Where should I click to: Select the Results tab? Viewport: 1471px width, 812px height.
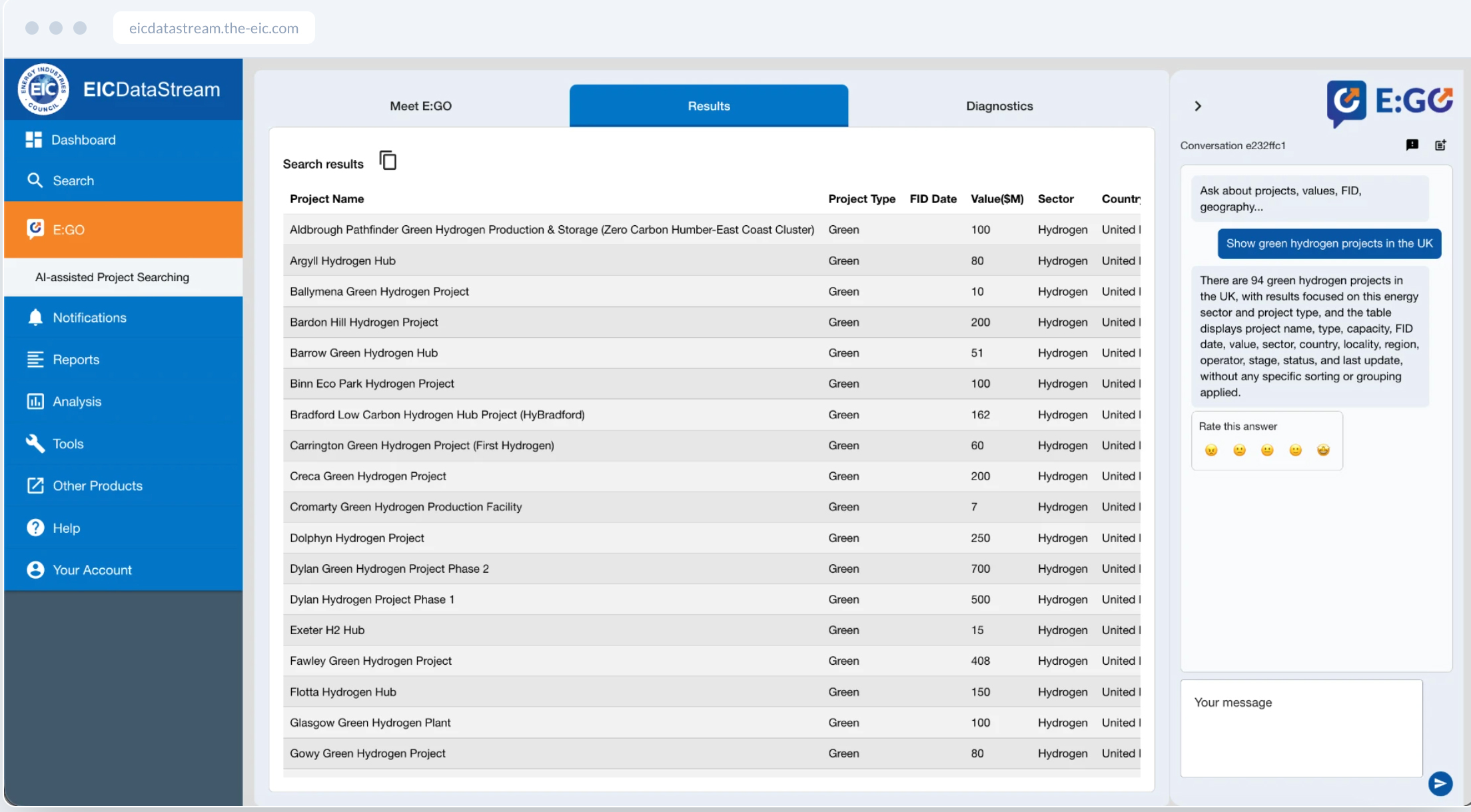[x=709, y=106]
